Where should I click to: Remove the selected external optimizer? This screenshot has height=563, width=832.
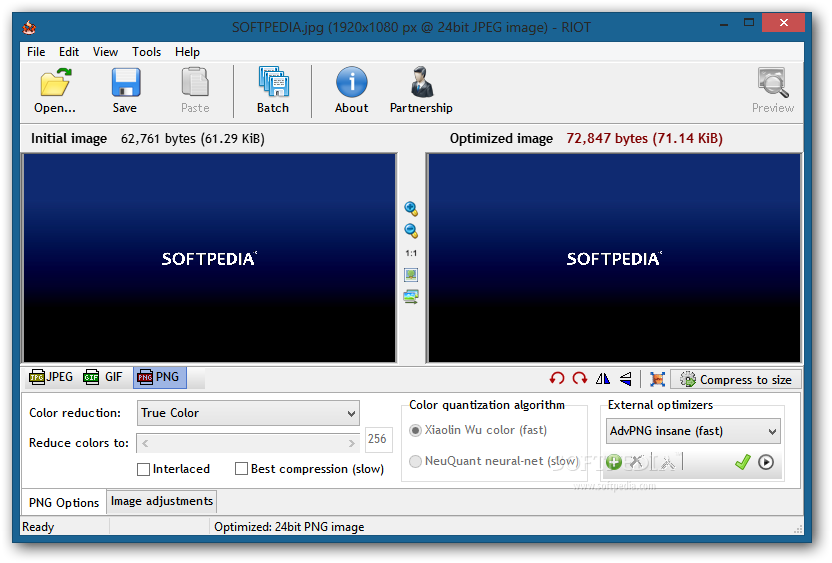pyautogui.click(x=637, y=462)
